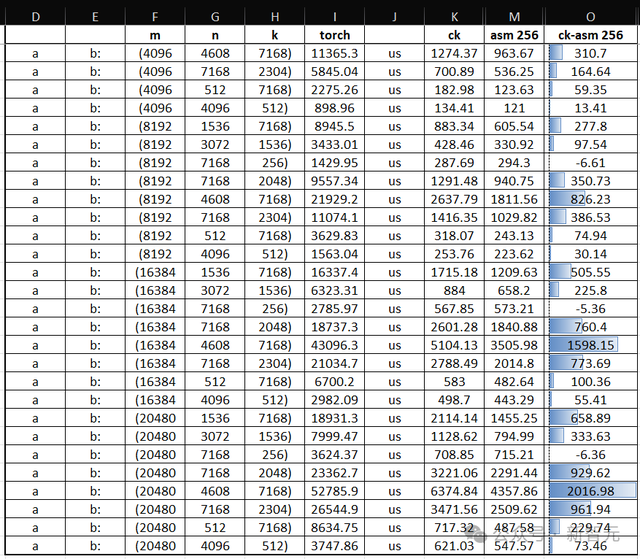Select torch value 52785.9
The width and height of the screenshot is (640, 559).
point(335,491)
